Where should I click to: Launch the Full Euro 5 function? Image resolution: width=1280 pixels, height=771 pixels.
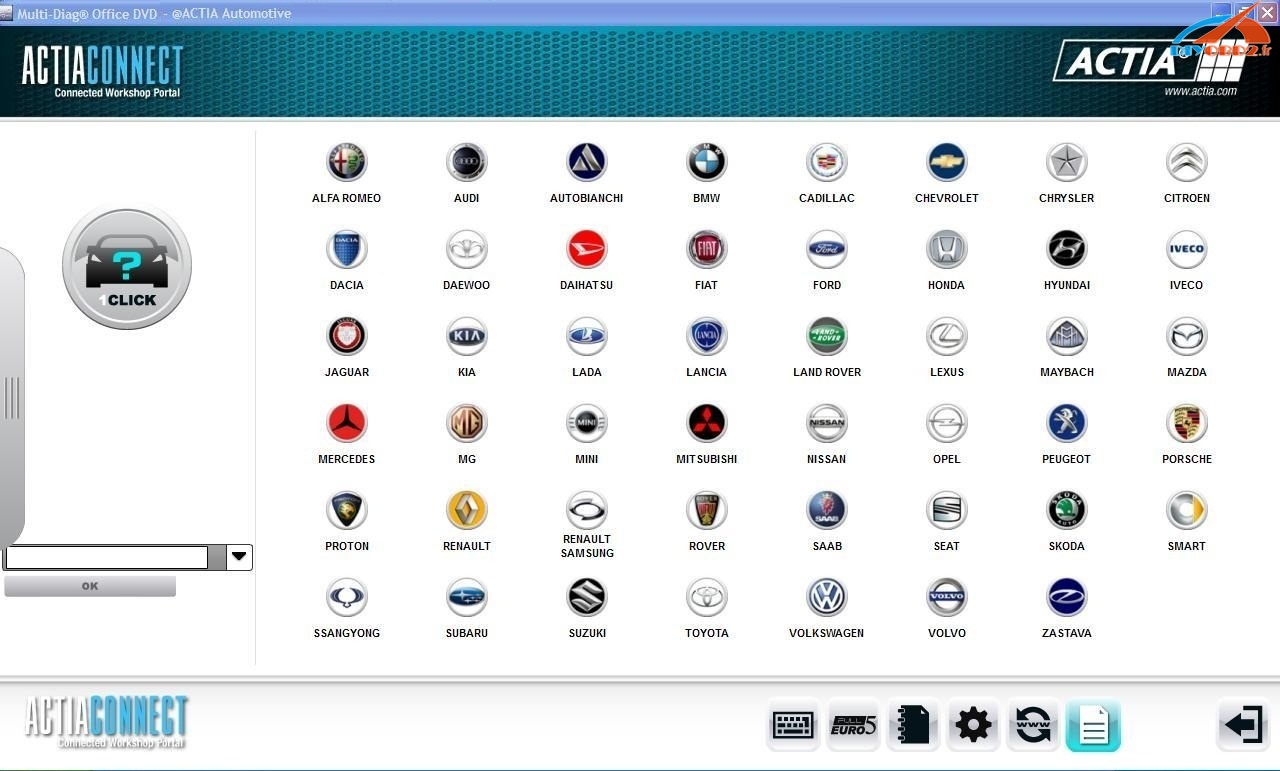tap(853, 725)
